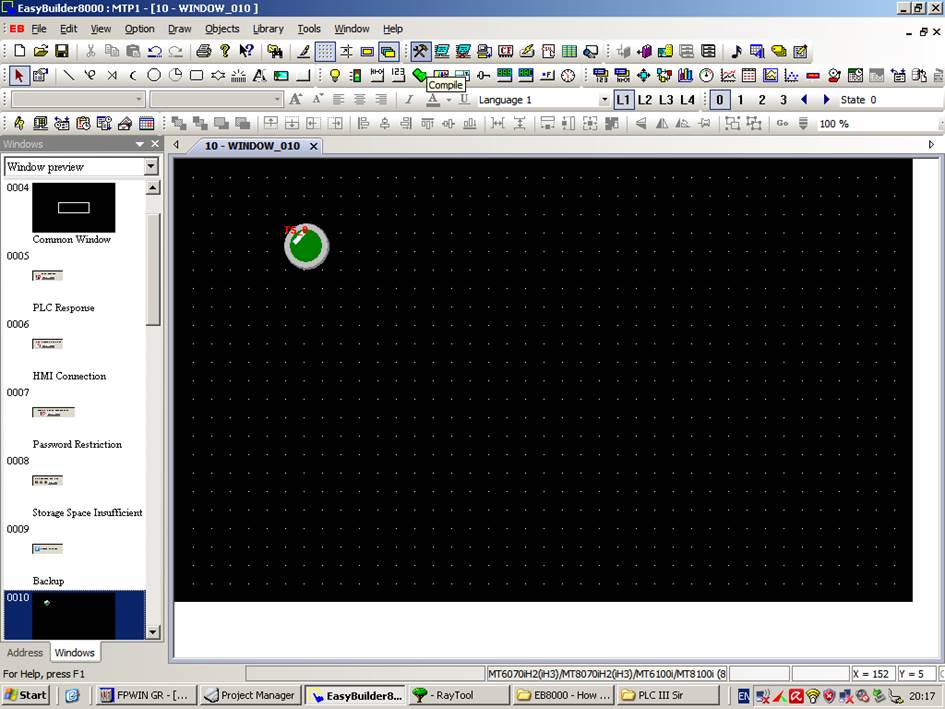This screenshot has width=945, height=709.
Task: Open the zoom 100% dropdown
Action: pyautogui.click(x=872, y=123)
